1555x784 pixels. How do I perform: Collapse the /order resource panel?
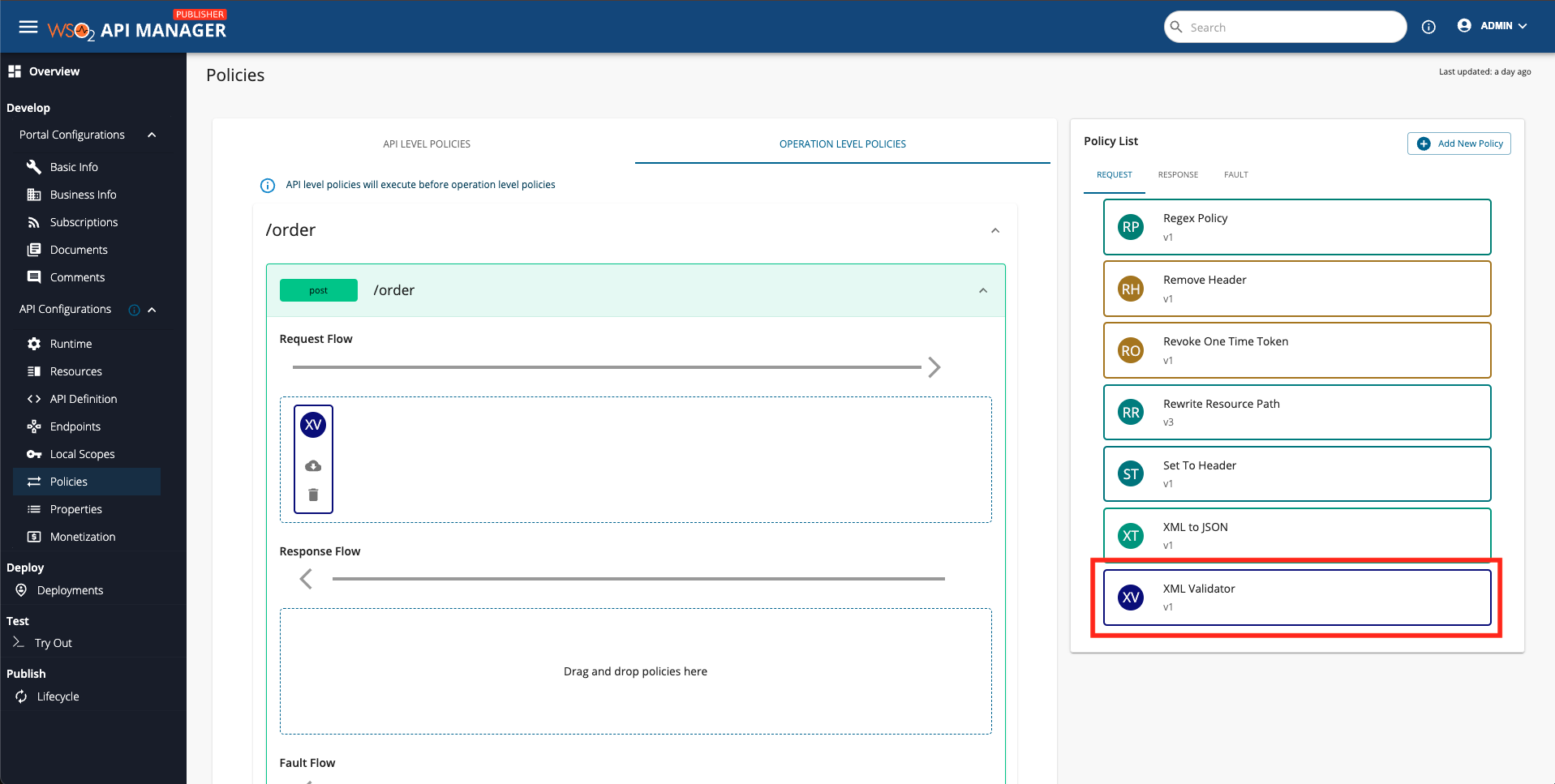coord(995,230)
